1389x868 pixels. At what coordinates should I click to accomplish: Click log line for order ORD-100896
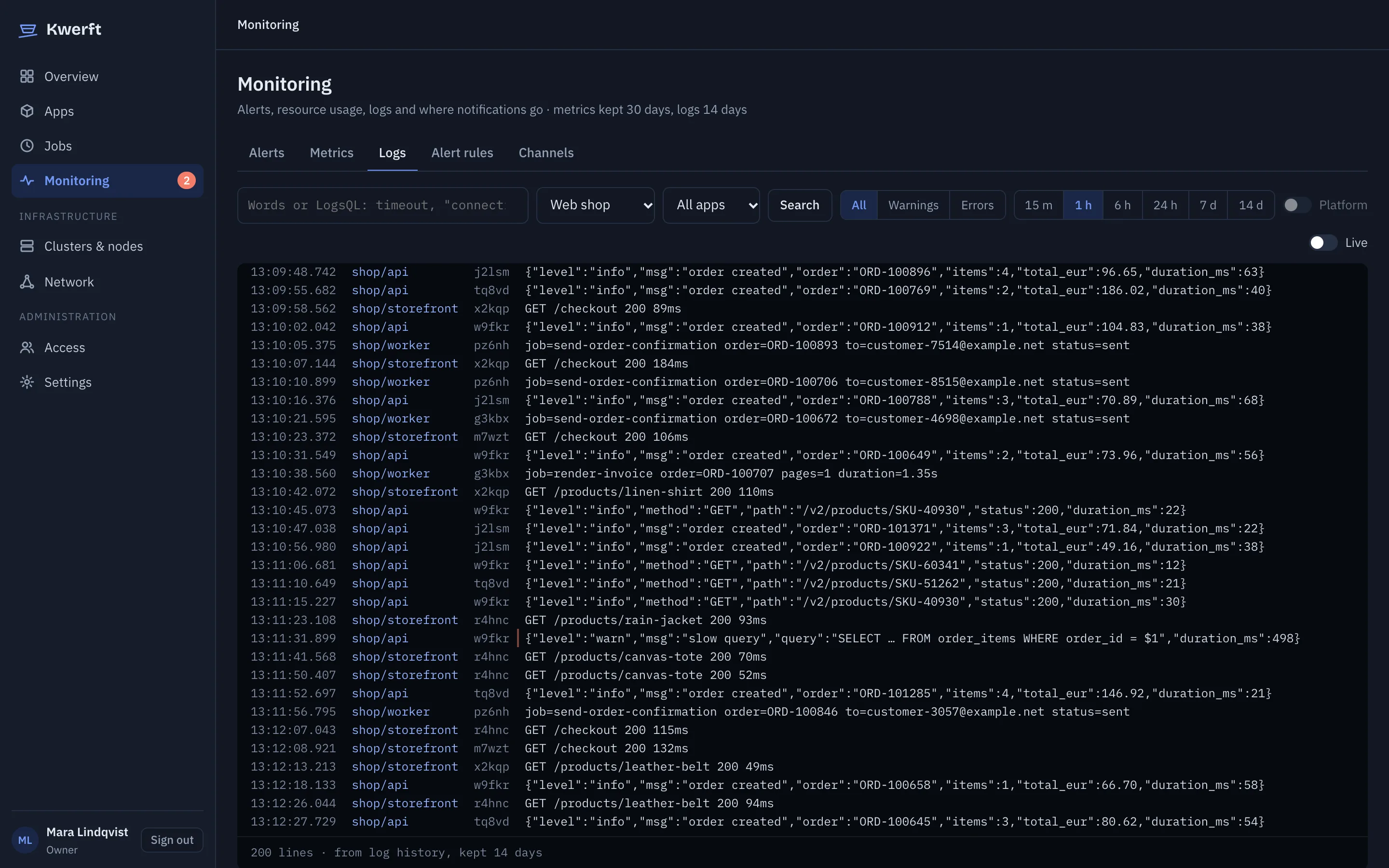[803, 272]
